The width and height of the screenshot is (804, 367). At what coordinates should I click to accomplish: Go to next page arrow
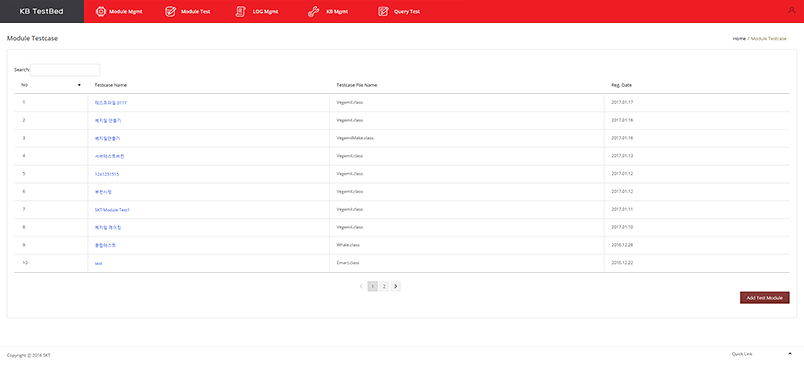click(396, 286)
